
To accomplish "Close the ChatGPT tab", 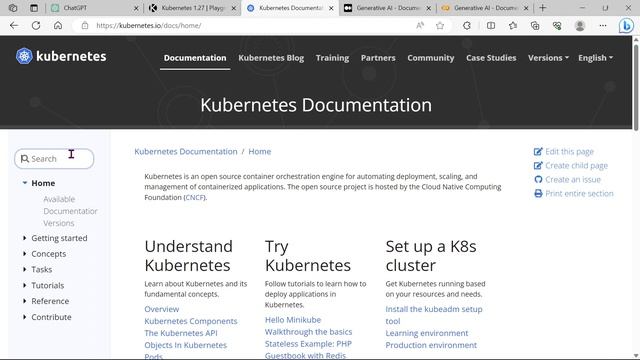I will 136,8.
